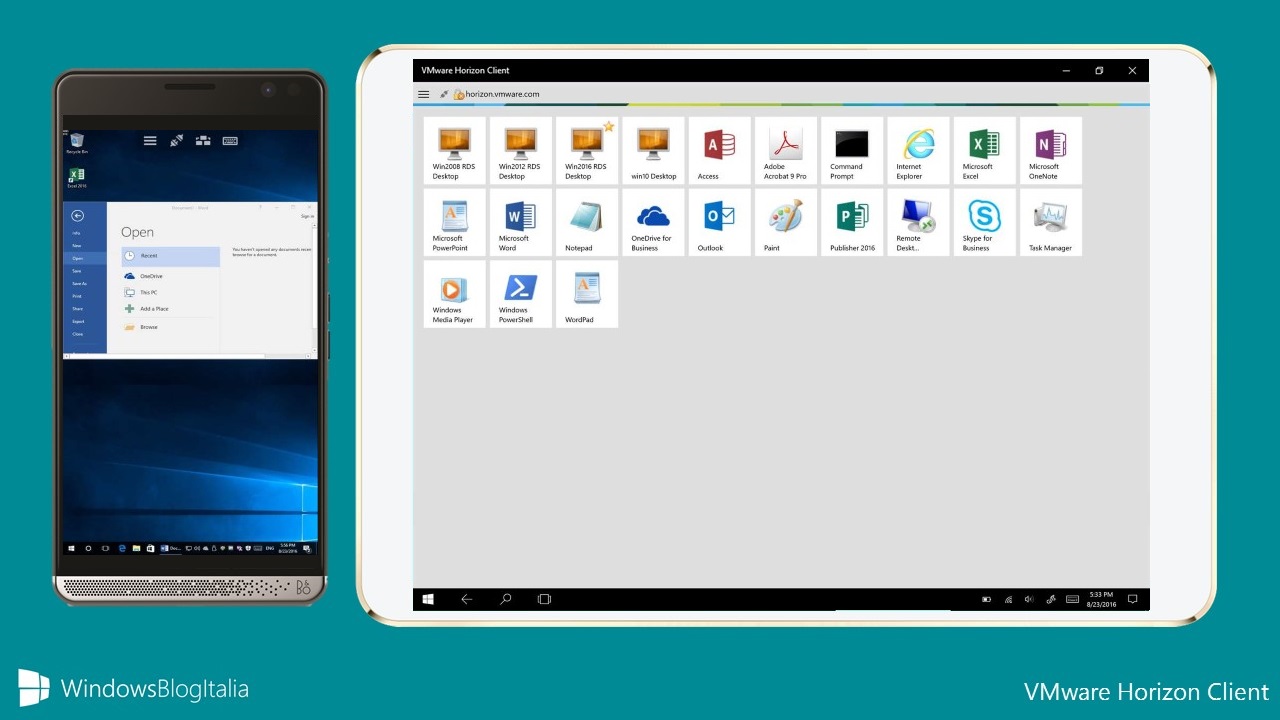Image resolution: width=1280 pixels, height=720 pixels.
Task: Connect to the win10 Desktop
Action: click(653, 151)
